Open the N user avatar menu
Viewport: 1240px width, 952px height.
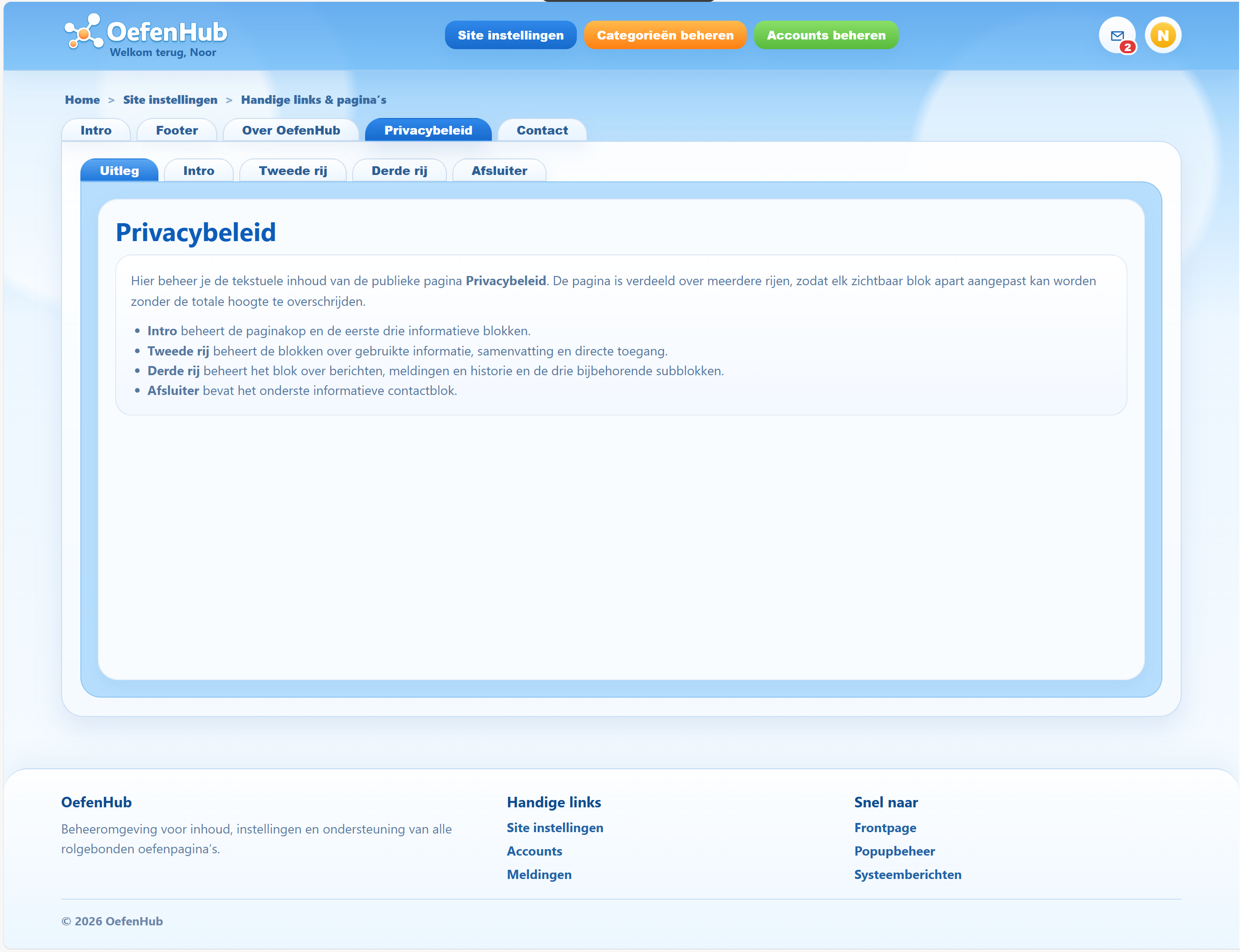click(1163, 35)
